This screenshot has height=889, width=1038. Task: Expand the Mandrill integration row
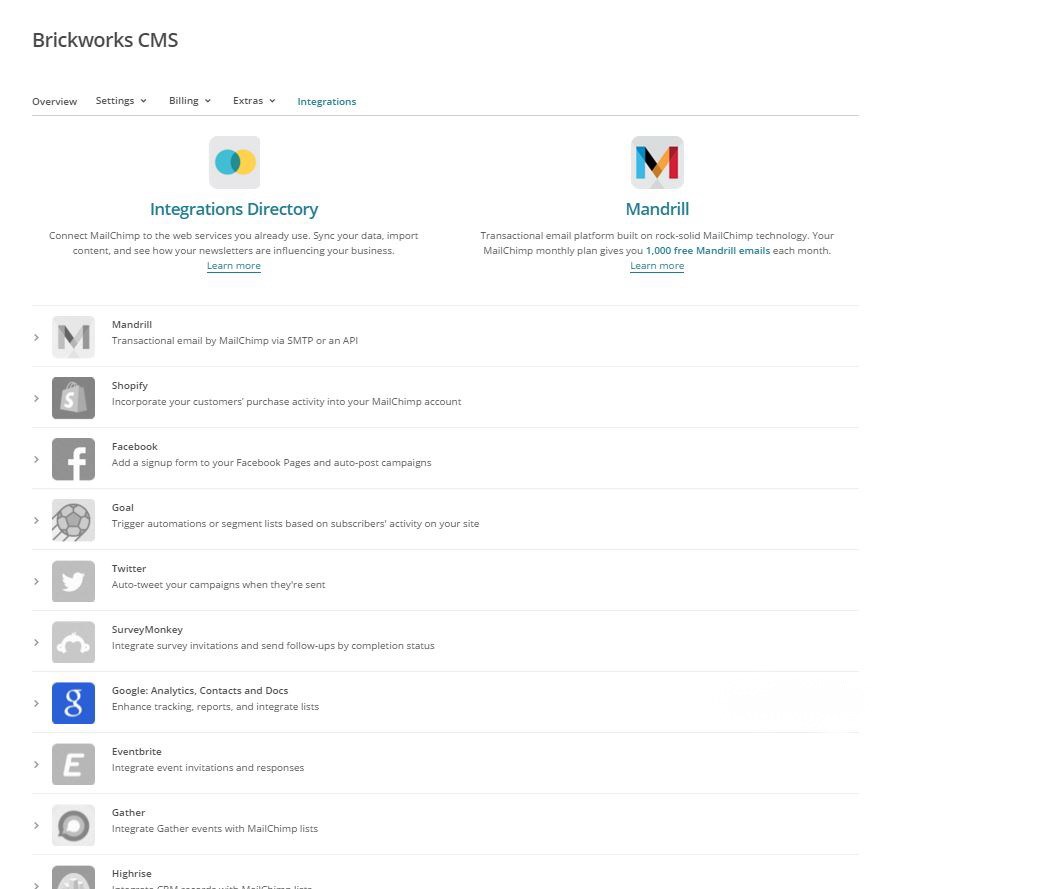click(x=36, y=338)
